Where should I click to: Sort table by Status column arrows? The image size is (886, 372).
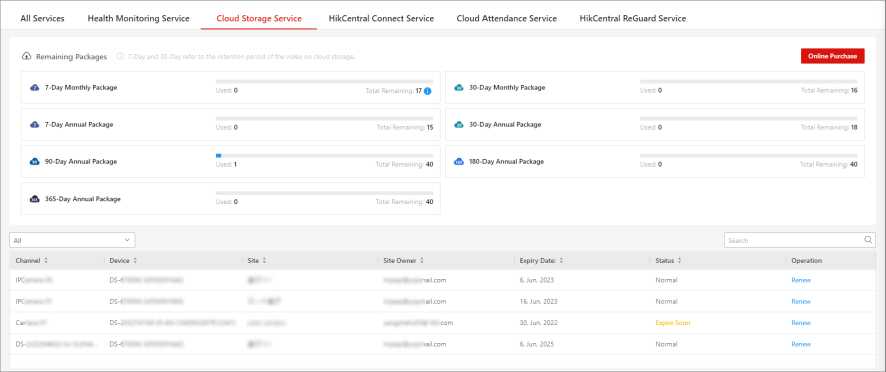(x=679, y=261)
